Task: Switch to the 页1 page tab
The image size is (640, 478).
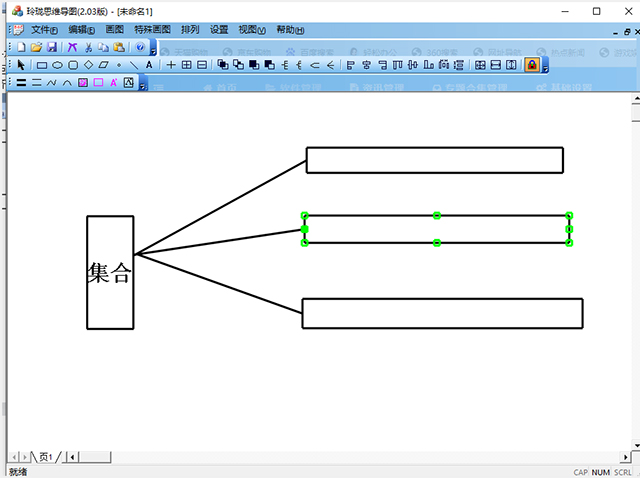Action: click(46, 457)
